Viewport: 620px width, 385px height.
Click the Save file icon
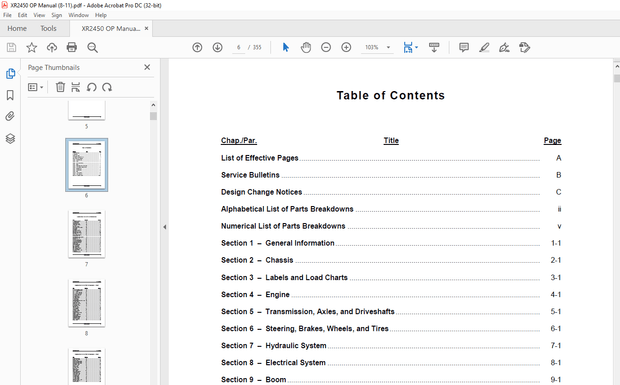coord(11,47)
